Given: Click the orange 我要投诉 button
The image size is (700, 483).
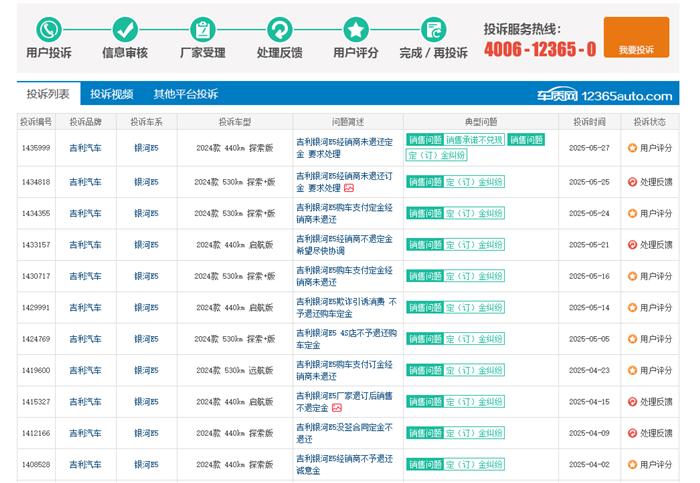Looking at the screenshot, I should pos(636,37).
